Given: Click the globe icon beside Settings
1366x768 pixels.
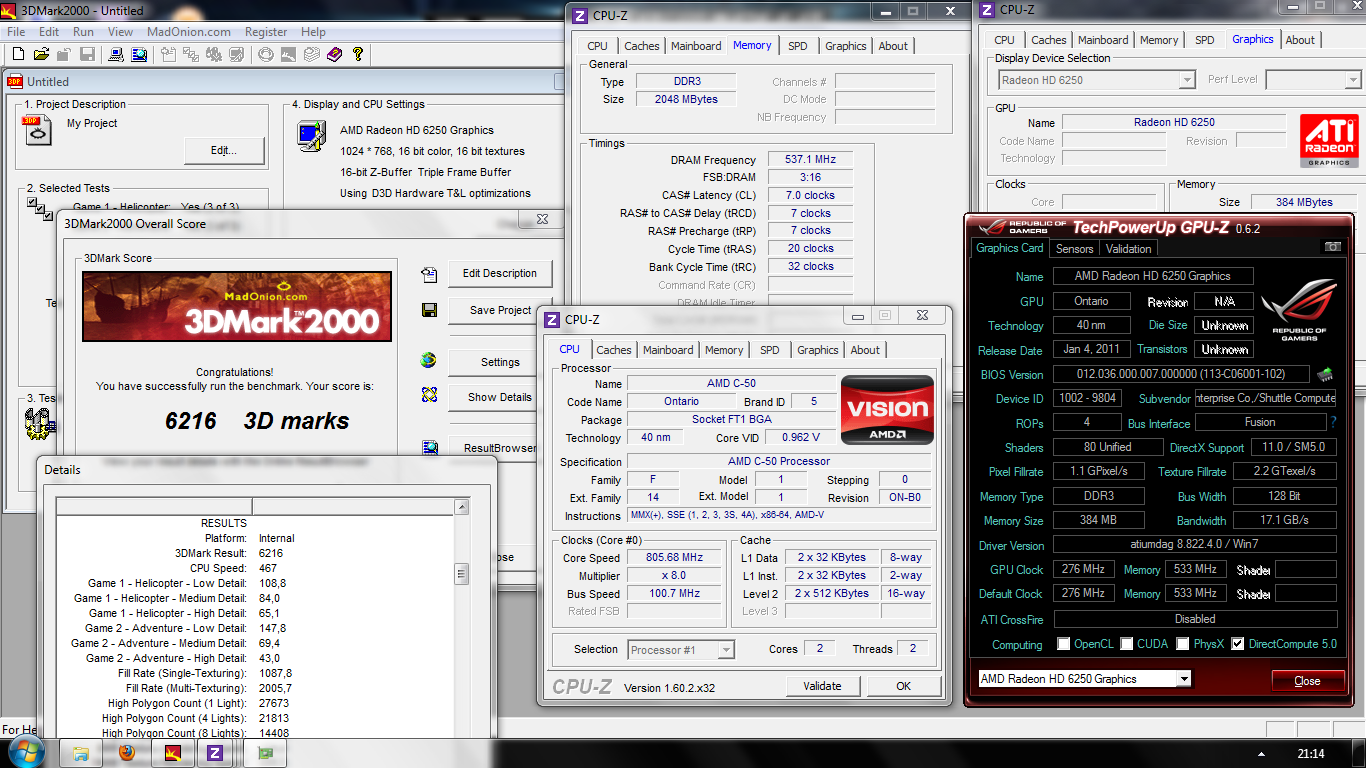Looking at the screenshot, I should point(429,361).
